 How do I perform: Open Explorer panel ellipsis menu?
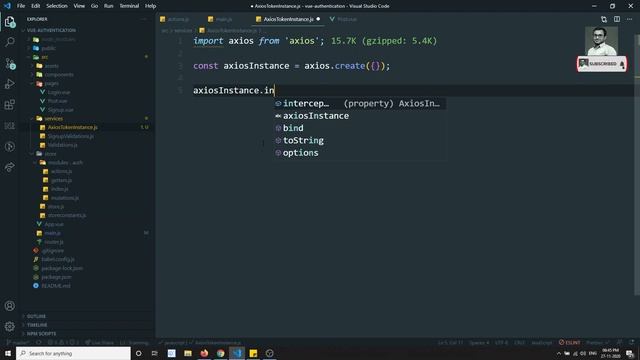144,19
